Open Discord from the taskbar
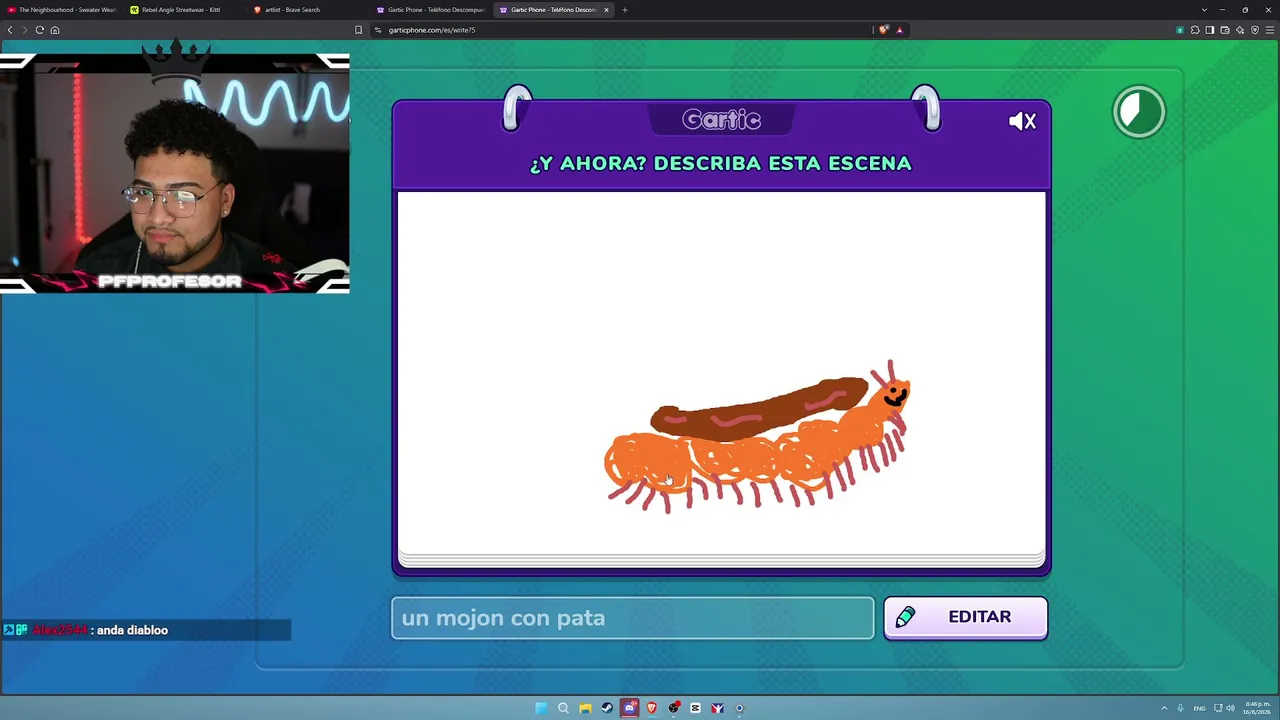This screenshot has height=720, width=1280. [629, 708]
